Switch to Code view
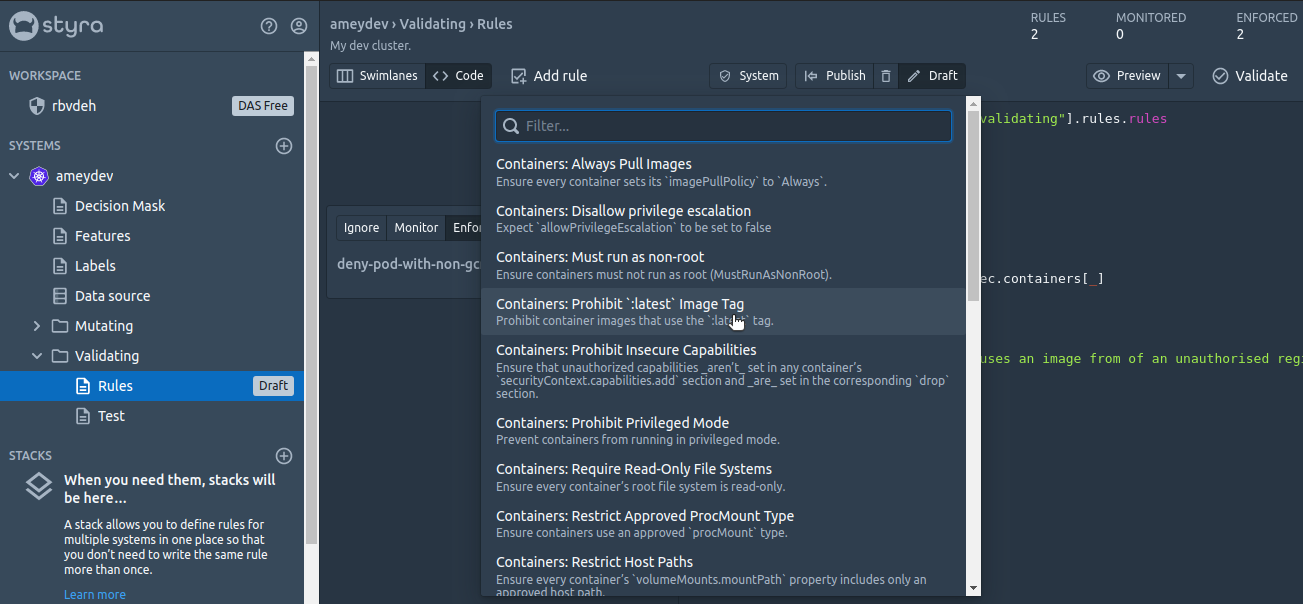Image resolution: width=1303 pixels, height=604 pixels. pos(458,76)
